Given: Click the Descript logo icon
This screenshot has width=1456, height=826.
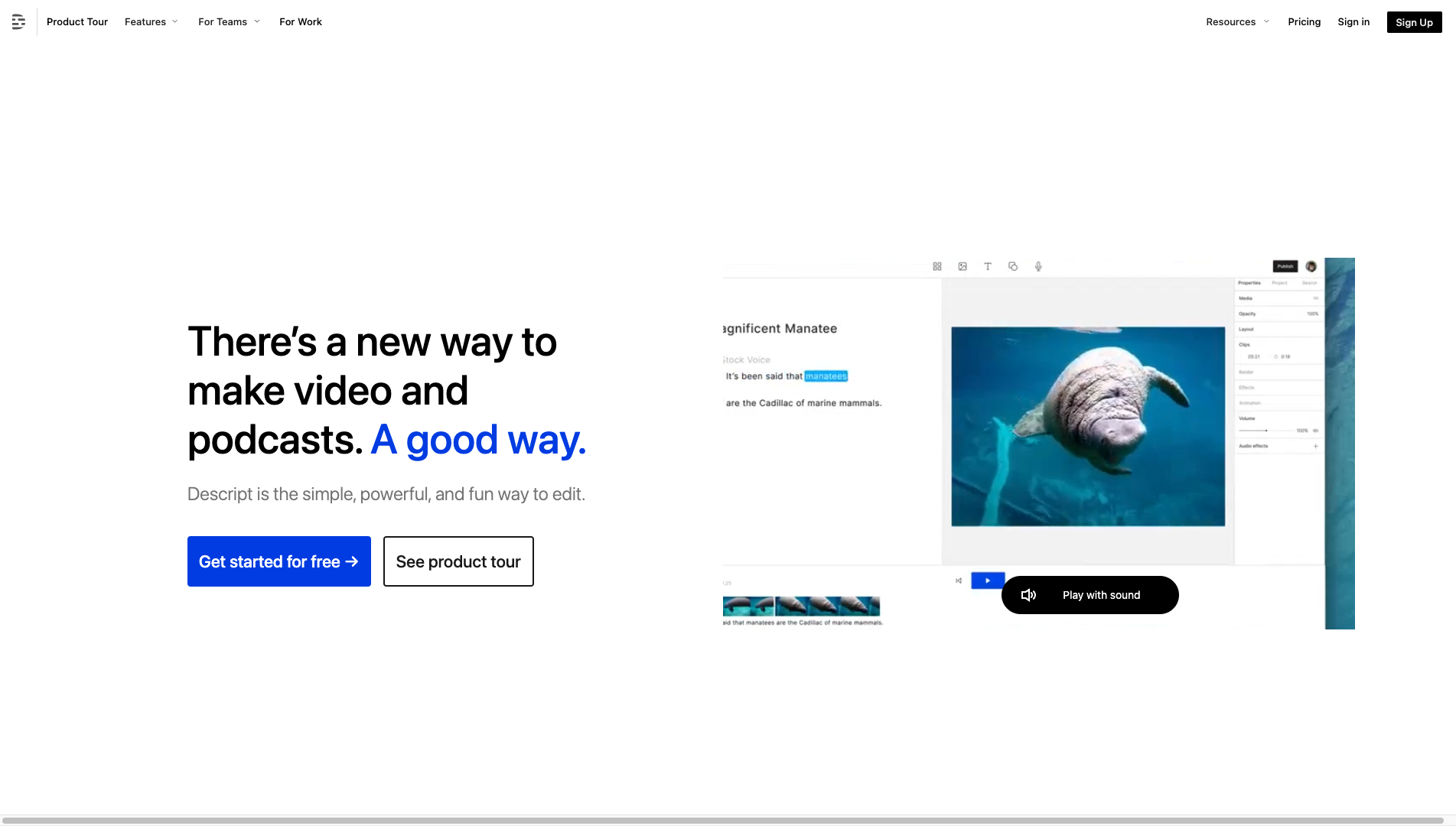Looking at the screenshot, I should coord(18,22).
